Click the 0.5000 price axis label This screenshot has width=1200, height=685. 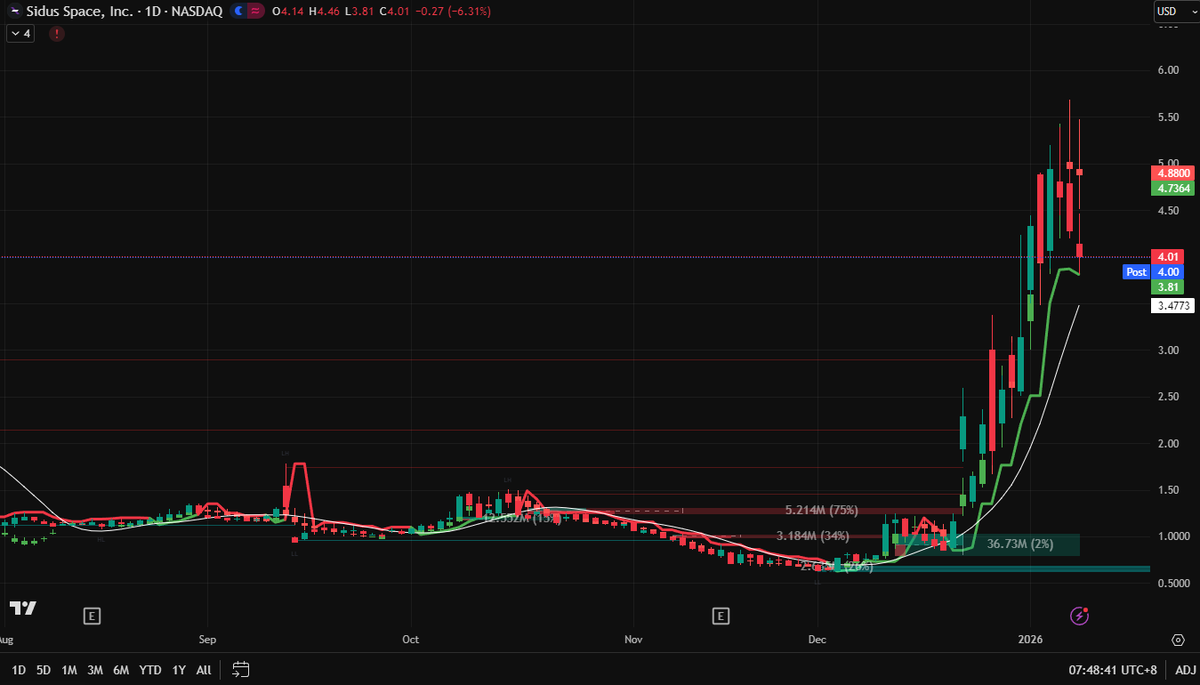pyautogui.click(x=1173, y=583)
